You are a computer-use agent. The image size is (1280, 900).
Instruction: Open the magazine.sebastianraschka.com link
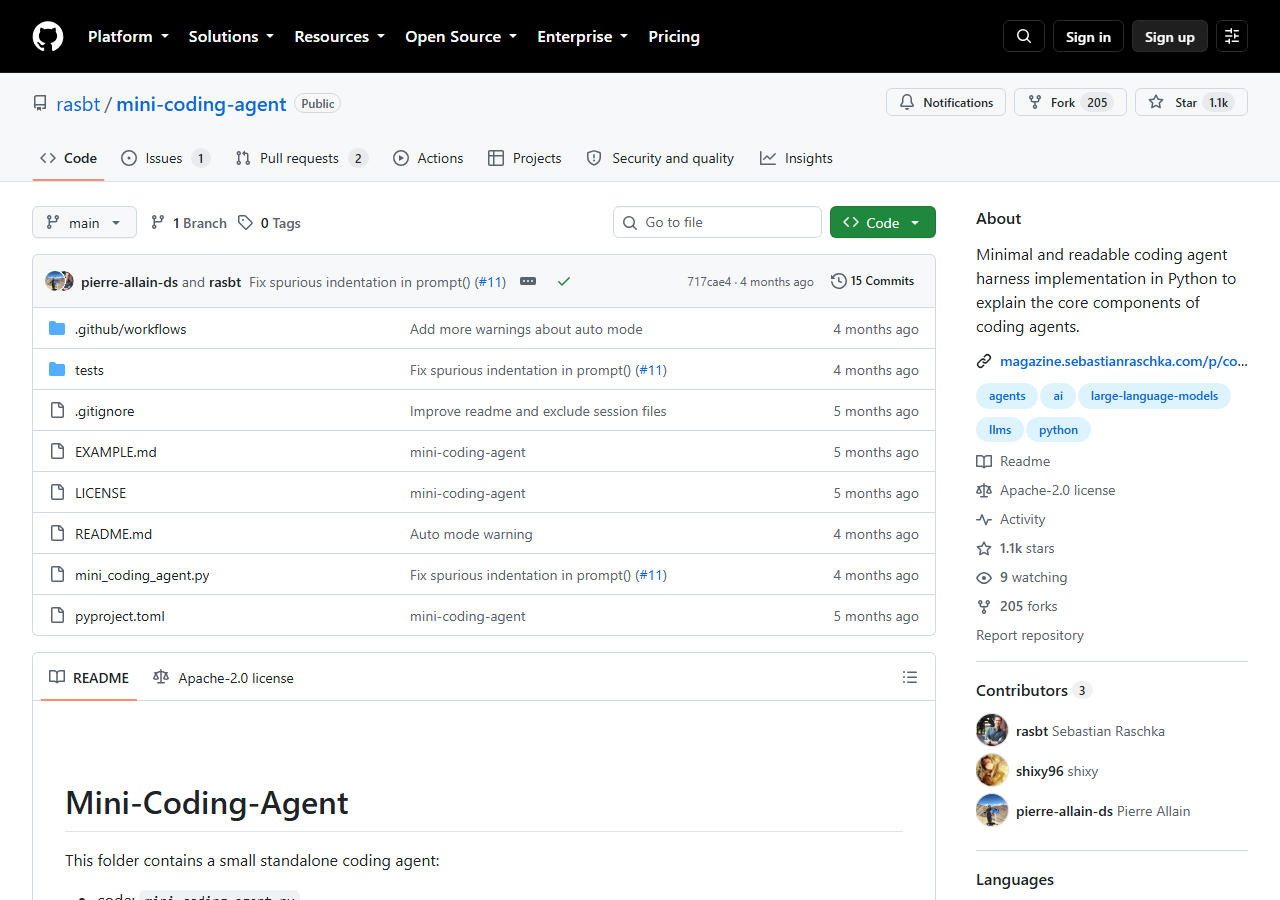(1124, 361)
